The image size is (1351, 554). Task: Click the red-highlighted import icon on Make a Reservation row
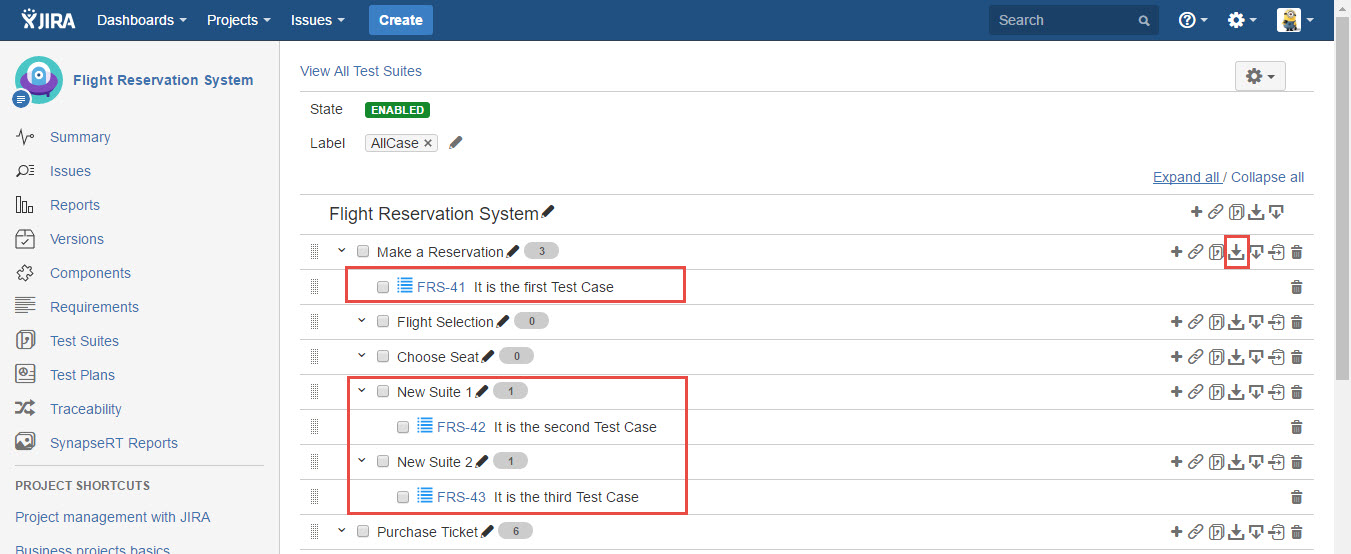tap(1236, 252)
